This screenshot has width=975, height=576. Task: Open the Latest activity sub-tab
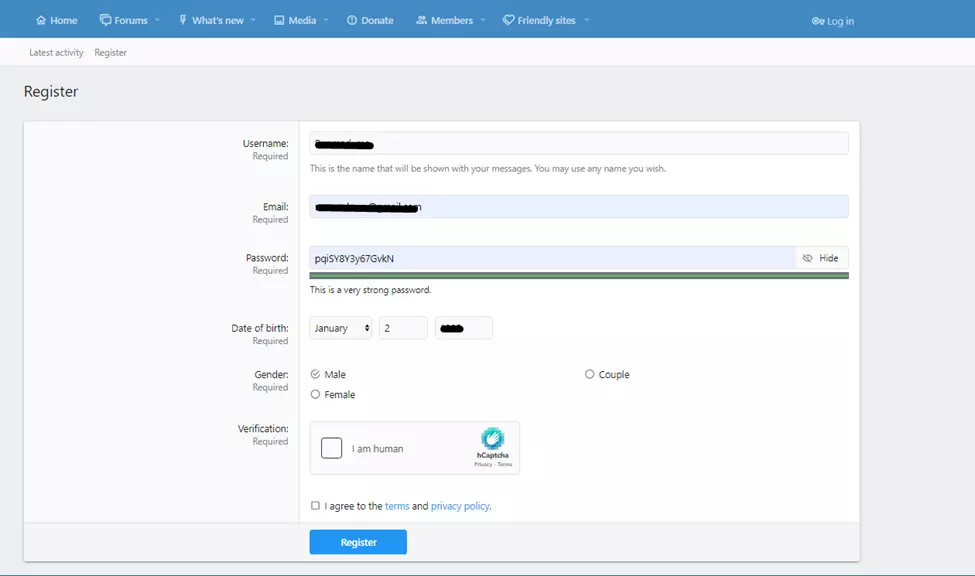pos(56,53)
